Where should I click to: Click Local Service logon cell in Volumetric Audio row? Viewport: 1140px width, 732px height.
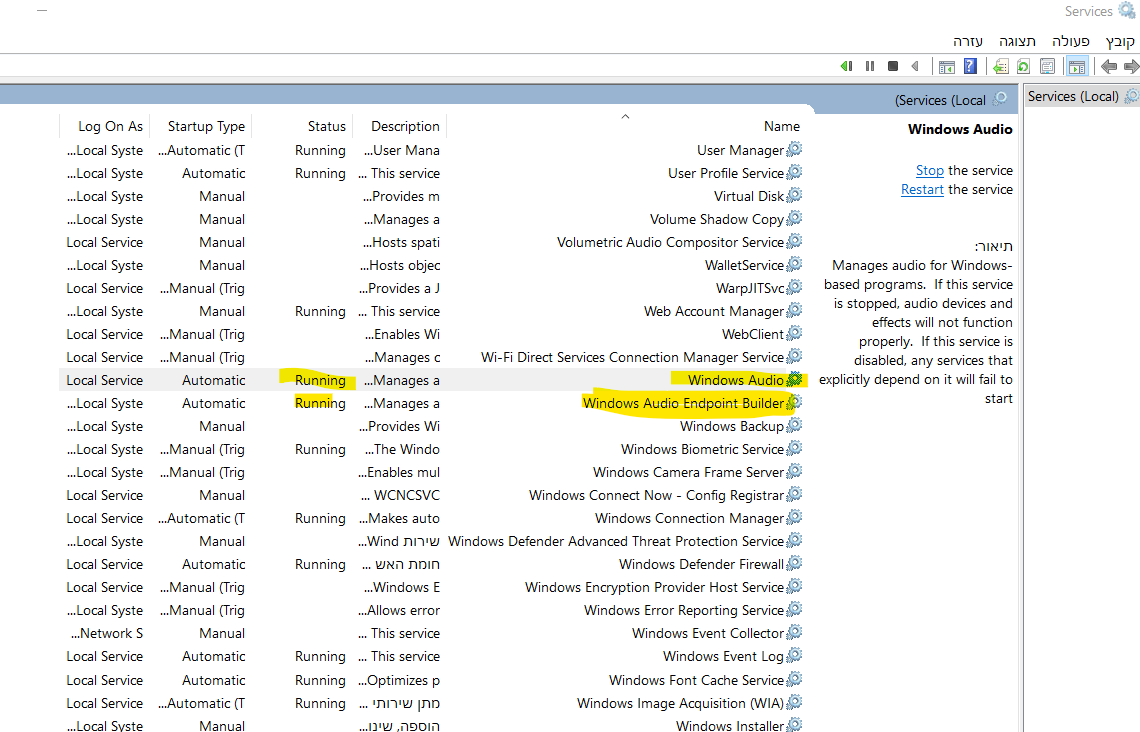[x=105, y=242]
